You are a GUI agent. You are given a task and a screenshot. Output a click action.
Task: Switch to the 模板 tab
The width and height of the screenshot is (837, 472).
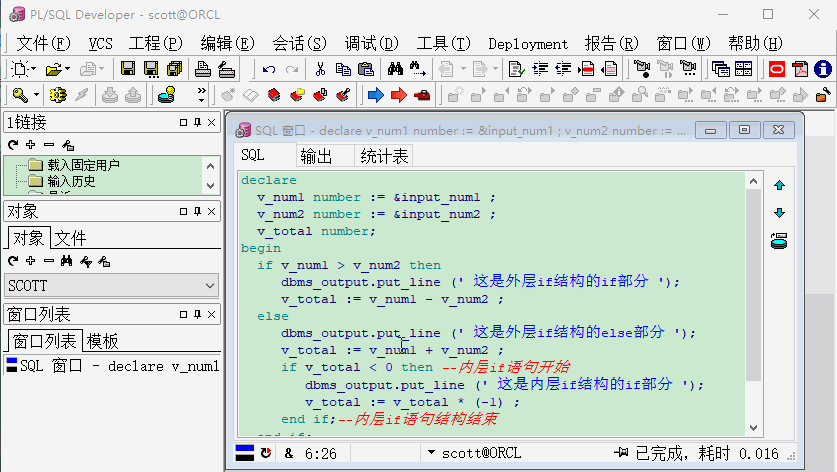[102, 341]
